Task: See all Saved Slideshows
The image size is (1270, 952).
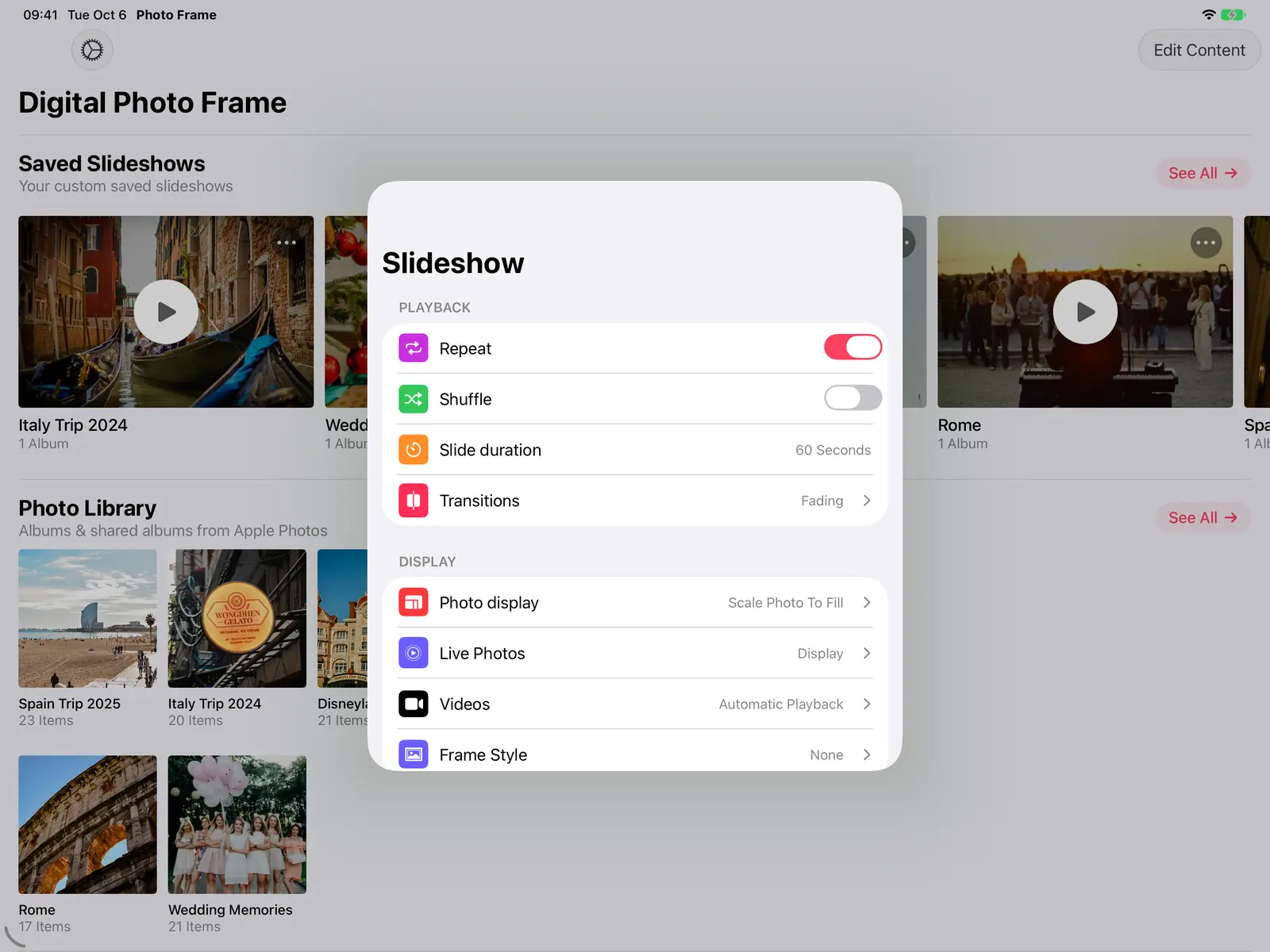Action: coord(1203,173)
